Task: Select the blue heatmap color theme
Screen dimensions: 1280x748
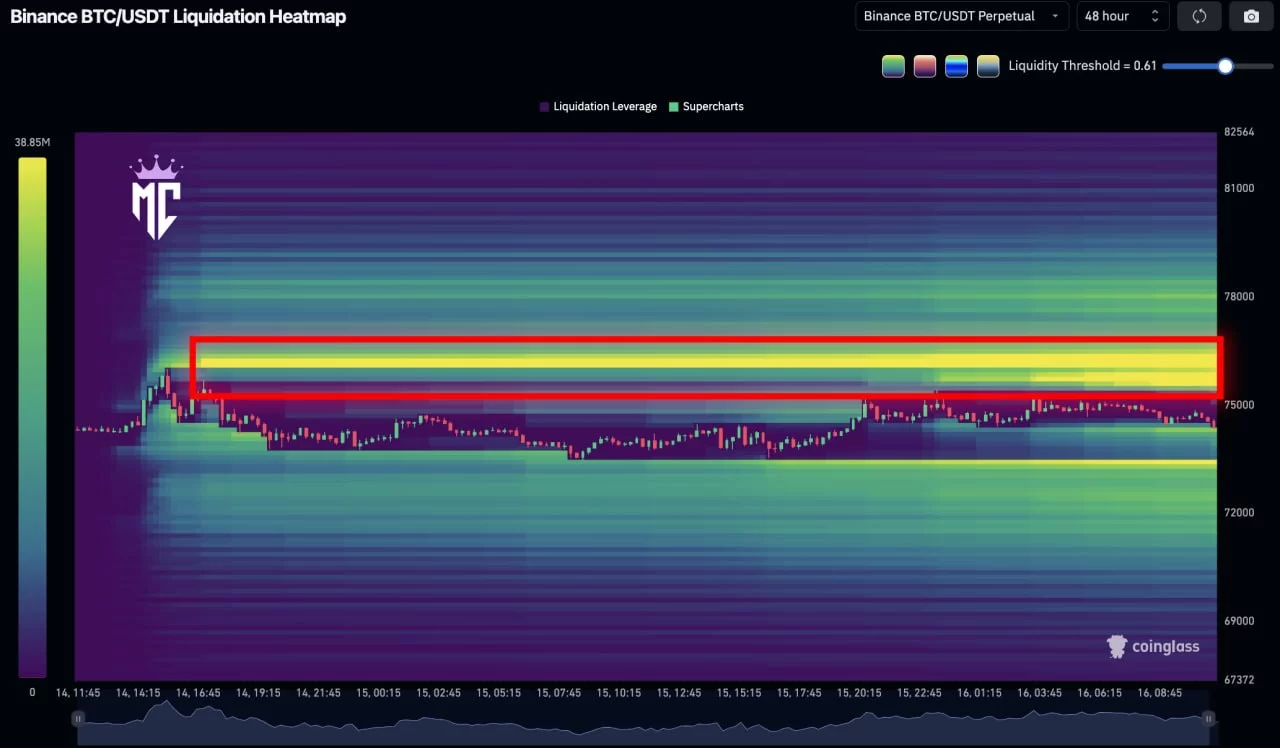Action: (957, 66)
